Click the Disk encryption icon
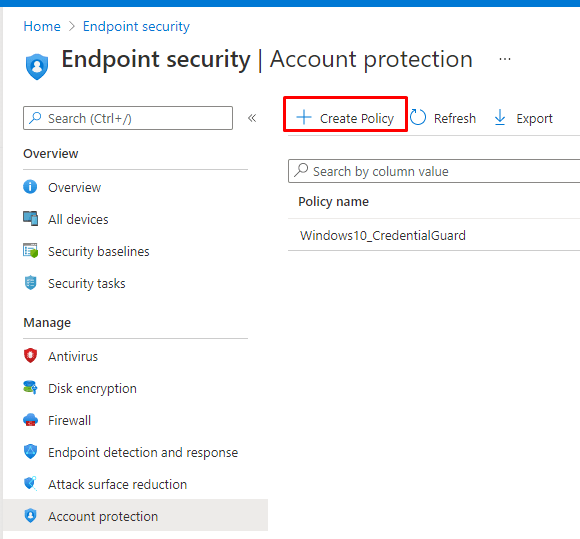 click(x=30, y=387)
